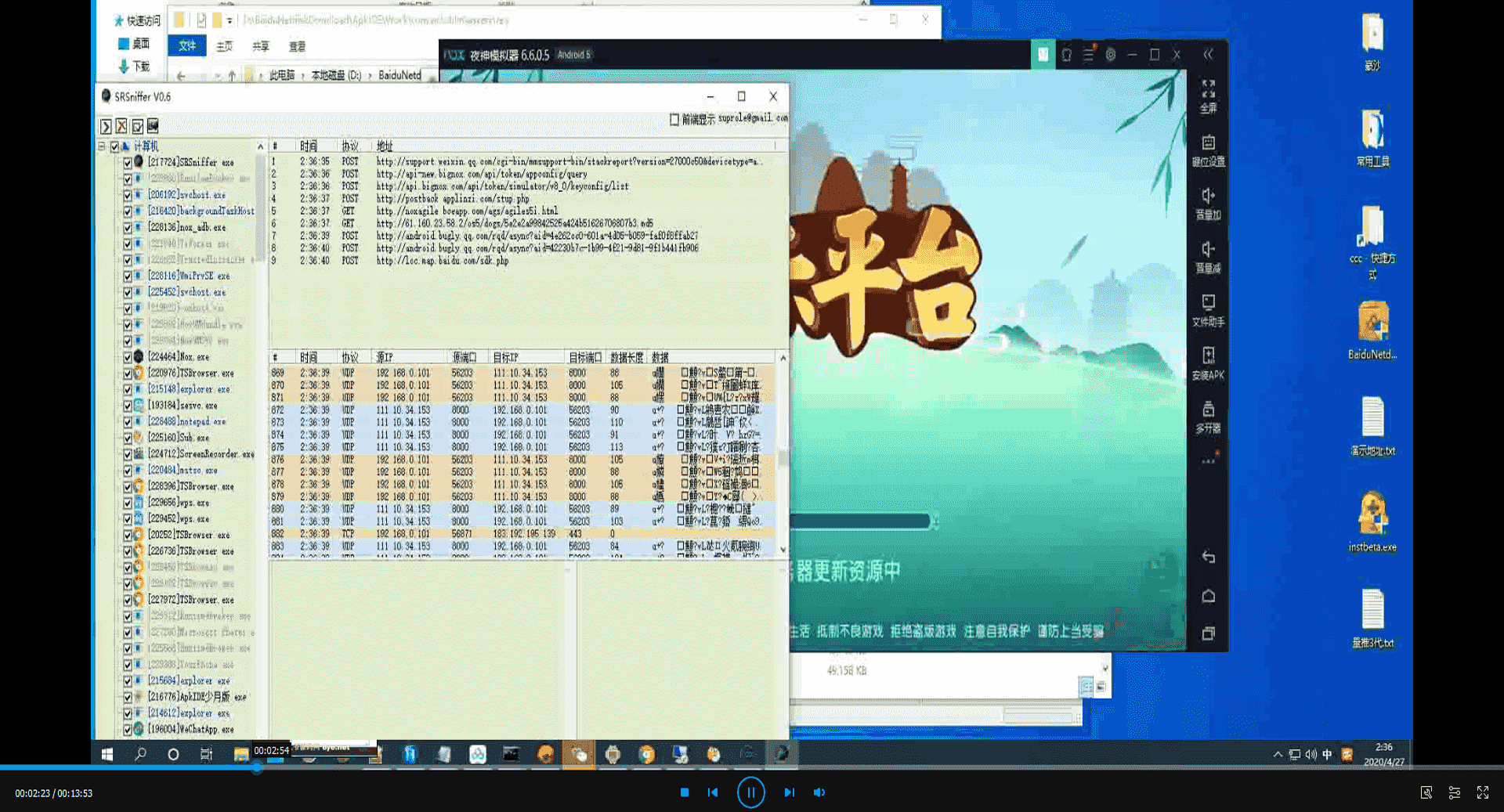Open the Nox file assistant (文件助手)

point(1208,310)
